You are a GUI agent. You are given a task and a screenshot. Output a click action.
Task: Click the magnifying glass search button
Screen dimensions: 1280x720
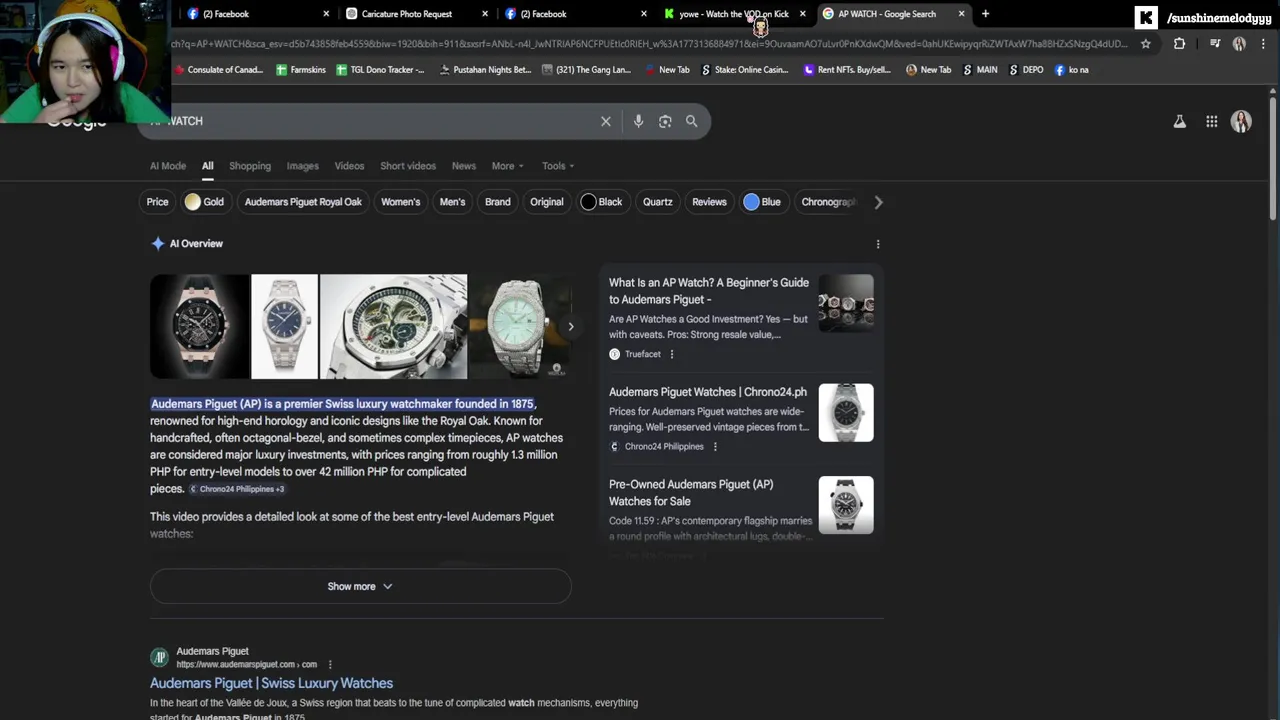(691, 121)
